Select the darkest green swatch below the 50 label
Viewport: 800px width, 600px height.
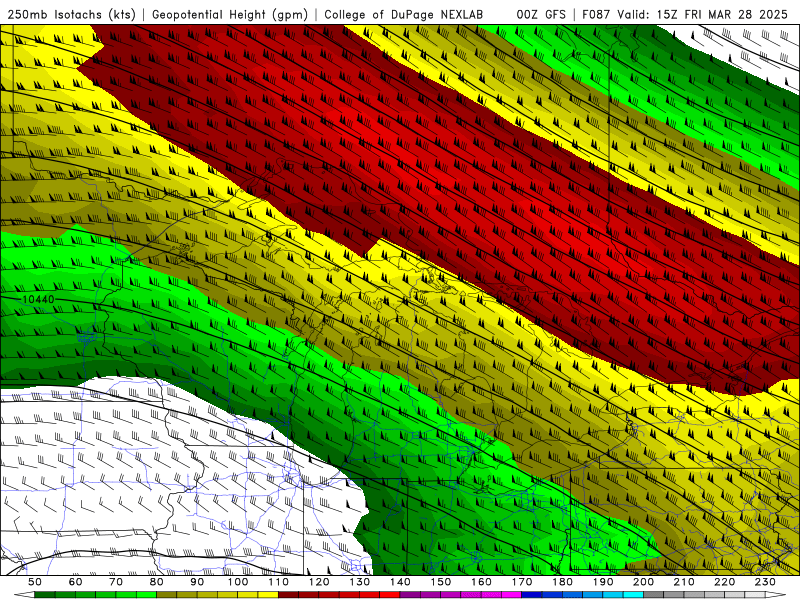pyautogui.click(x=45, y=595)
